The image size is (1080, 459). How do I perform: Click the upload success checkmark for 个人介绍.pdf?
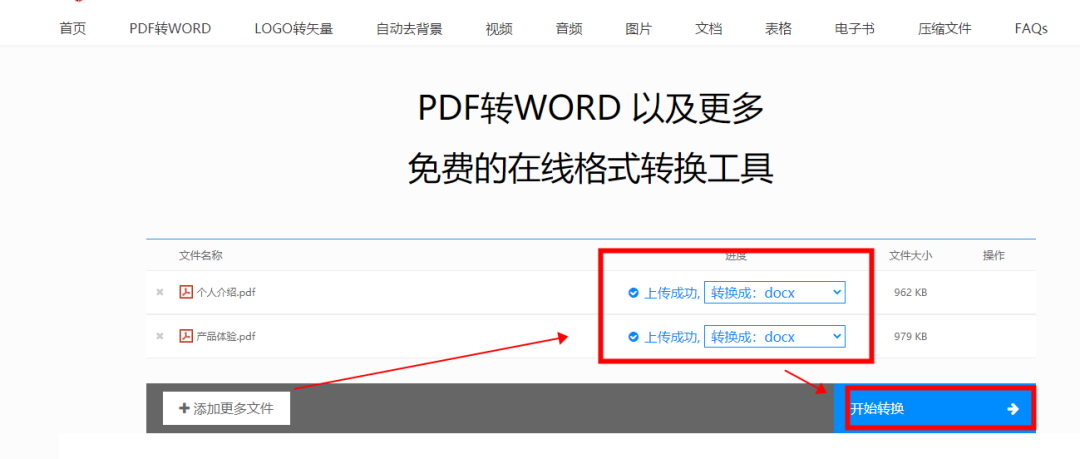634,293
